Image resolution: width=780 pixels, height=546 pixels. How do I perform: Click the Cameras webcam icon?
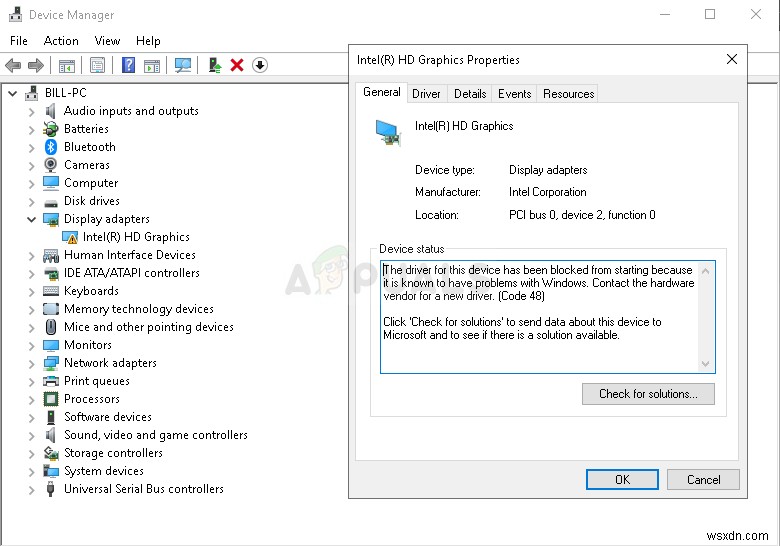click(x=51, y=165)
